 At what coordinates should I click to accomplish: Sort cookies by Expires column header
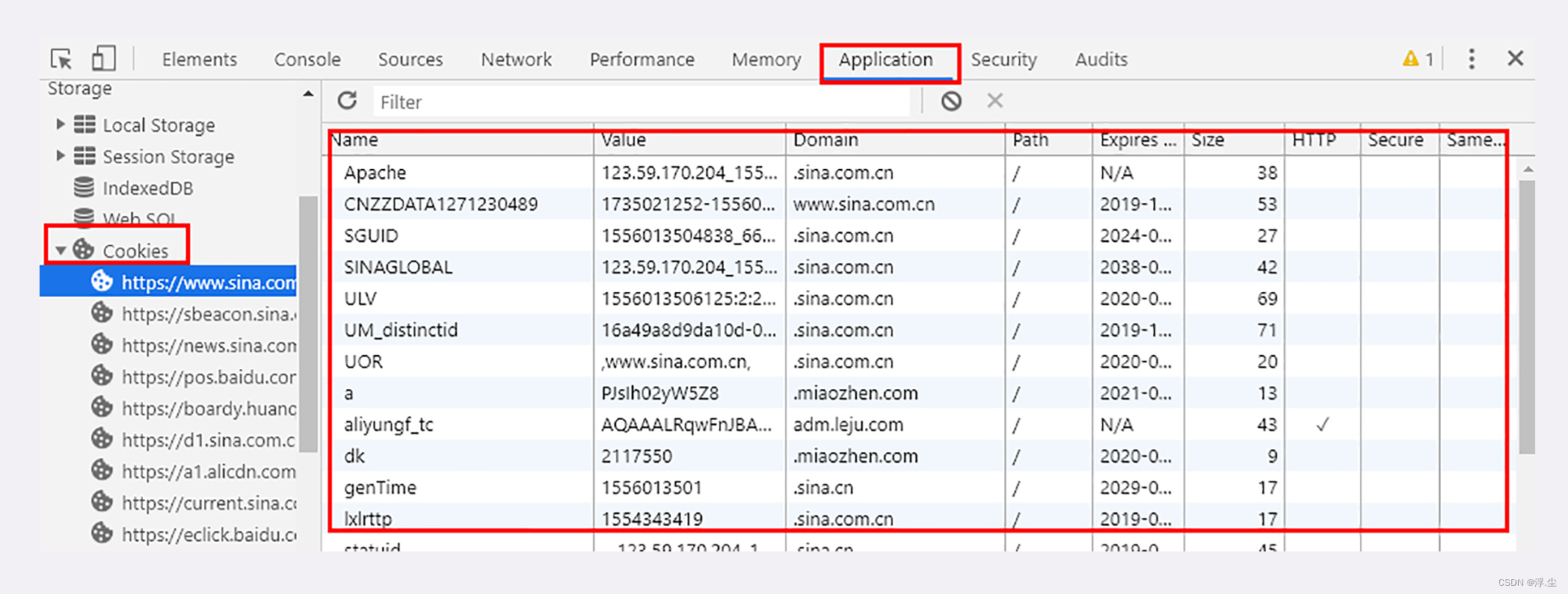1137,140
